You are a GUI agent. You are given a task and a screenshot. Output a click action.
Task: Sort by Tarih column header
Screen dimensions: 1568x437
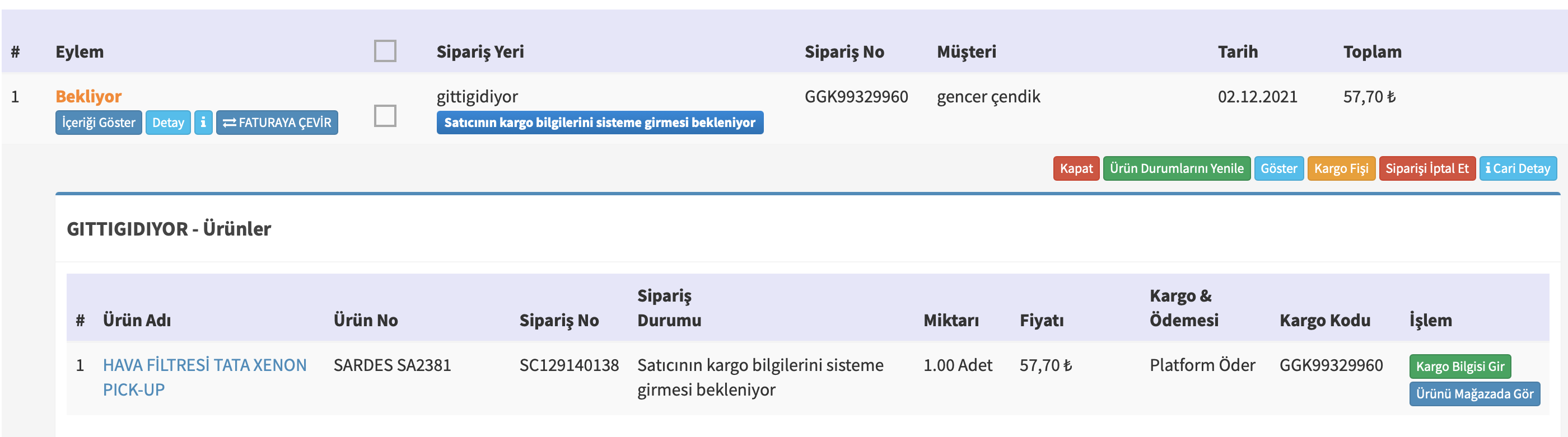pos(1238,51)
